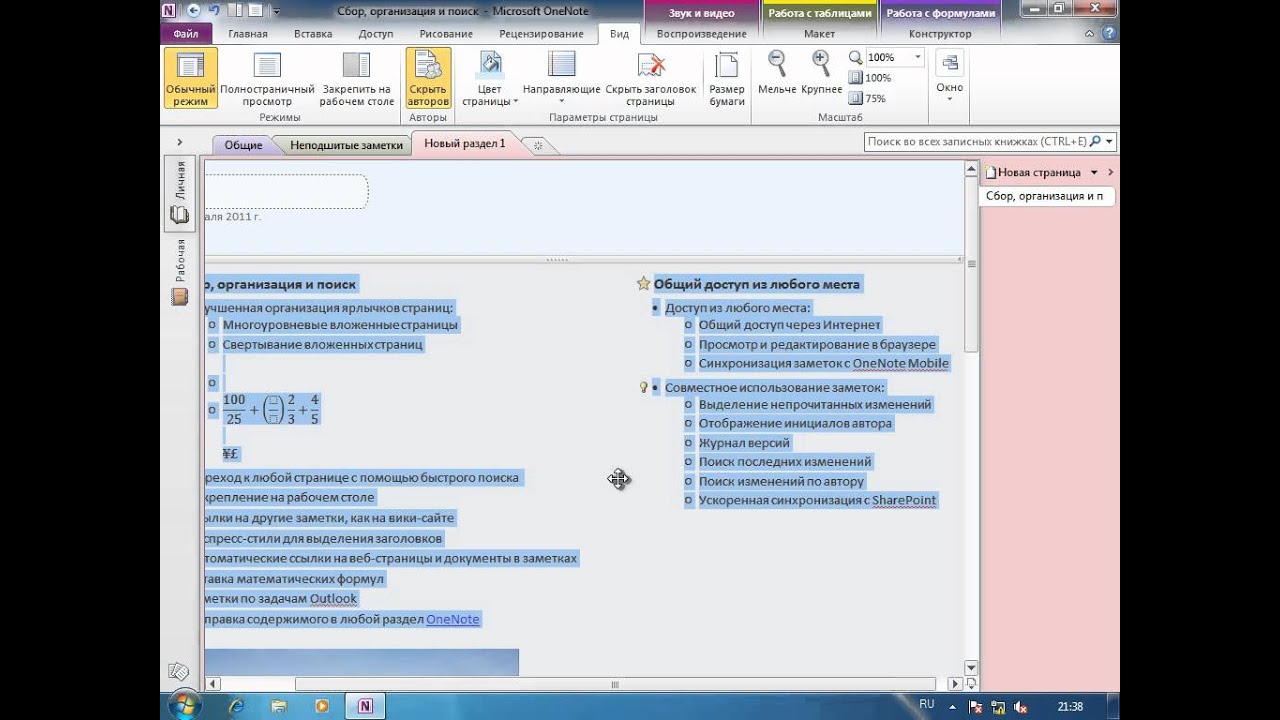Toggle Скрыть авторов button
This screenshot has width=1280, height=720.
click(x=428, y=78)
